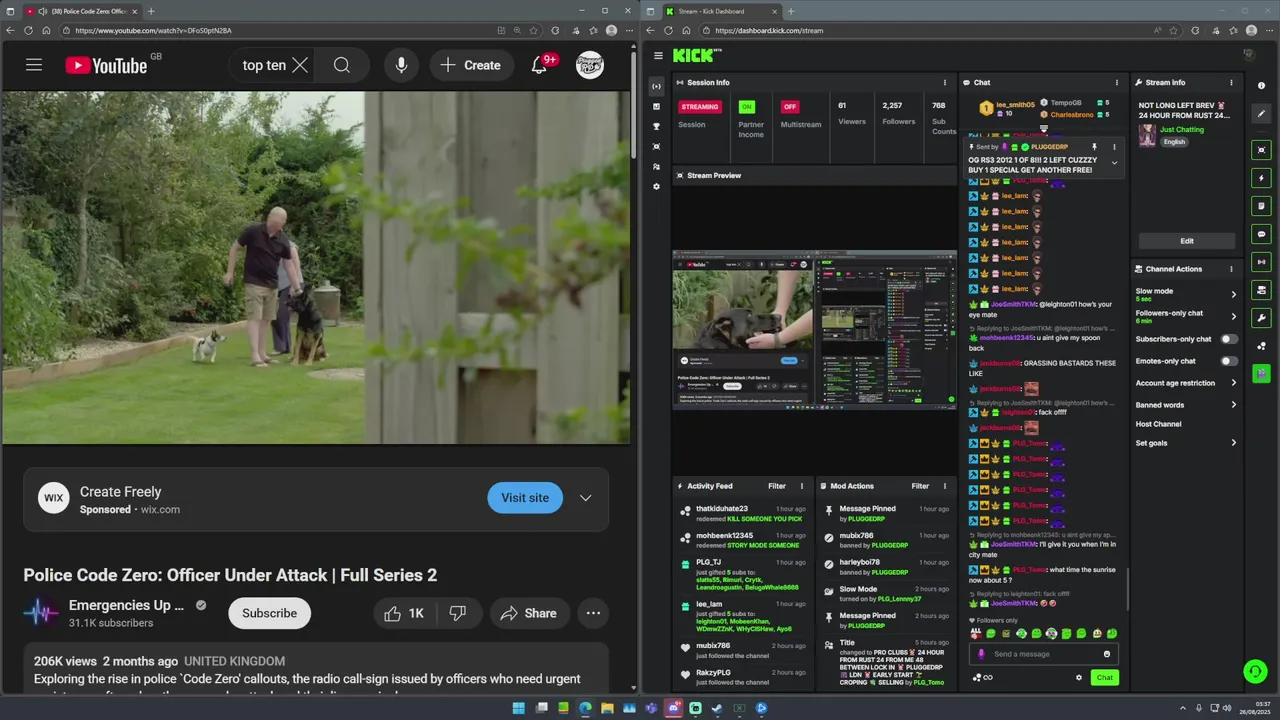1280x720 pixels.
Task: Toggle the Partner Income ON badge
Action: pos(746,107)
